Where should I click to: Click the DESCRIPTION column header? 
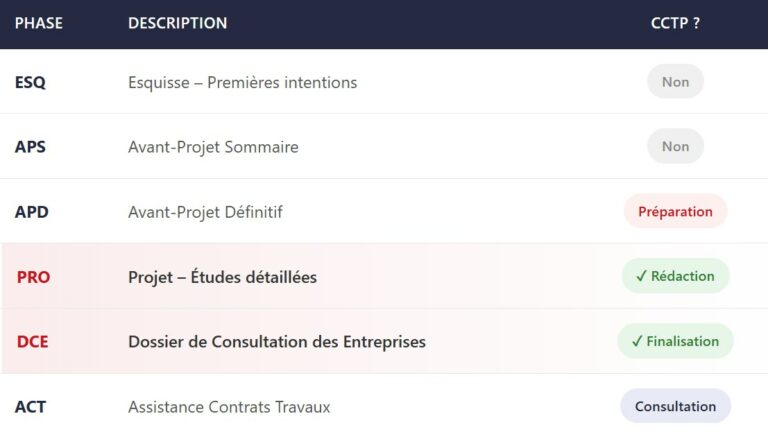pyautogui.click(x=177, y=23)
